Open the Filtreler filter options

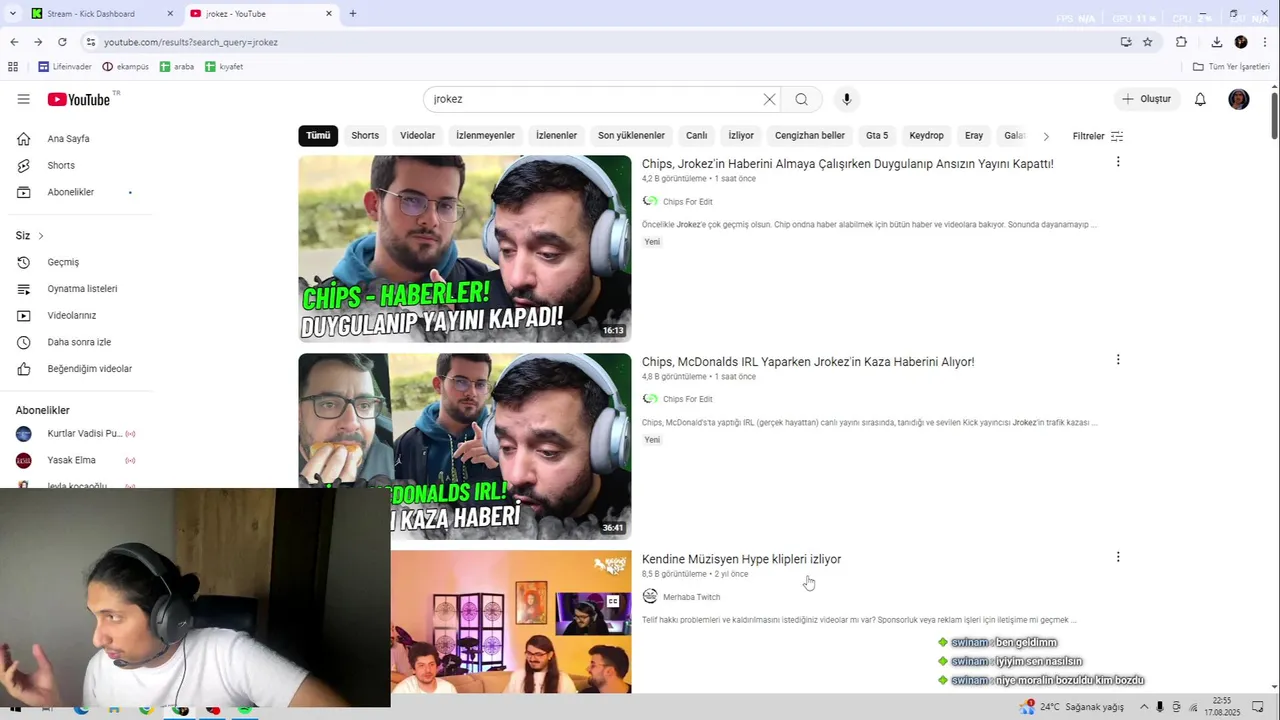[x=1098, y=136]
